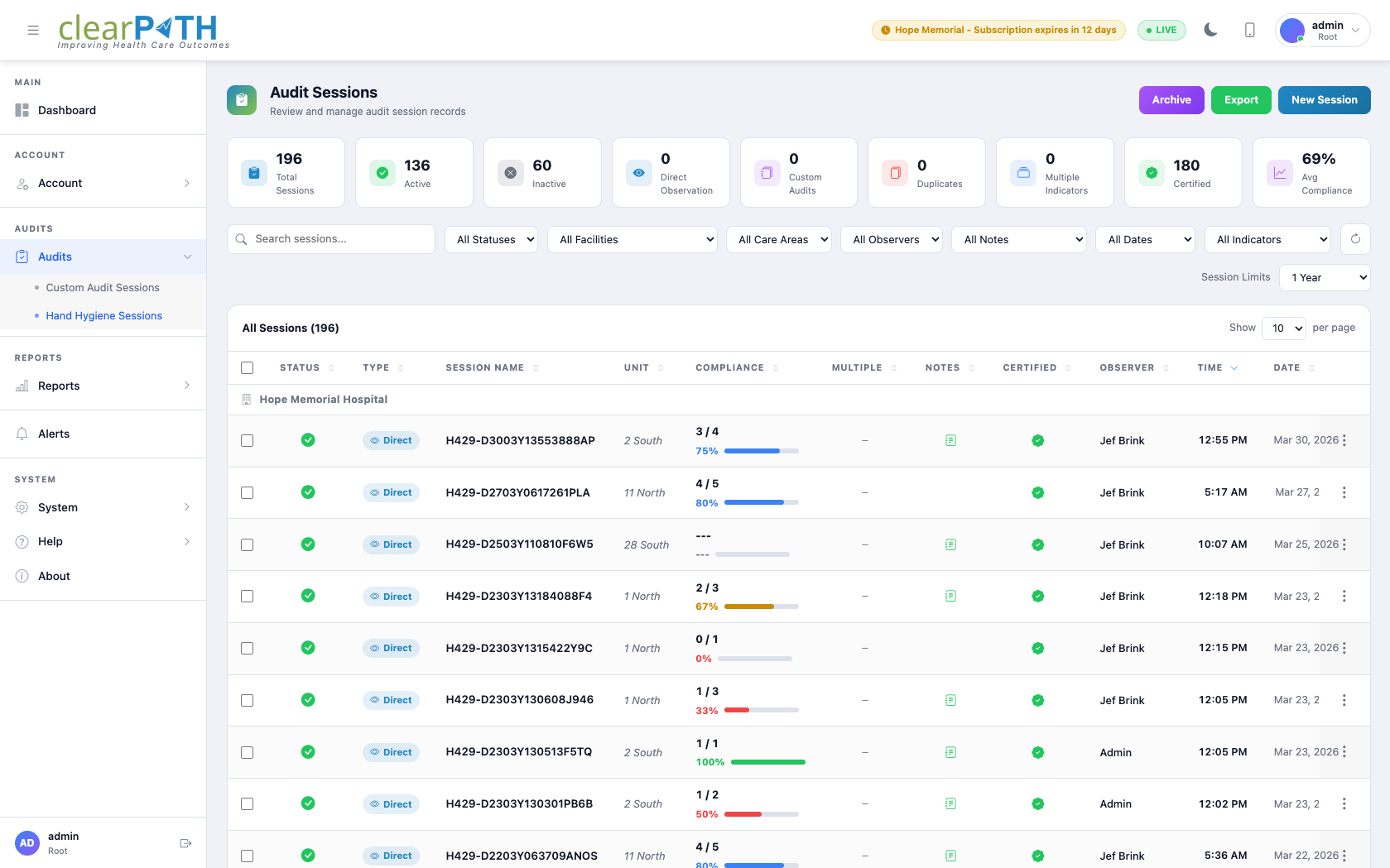1390x868 pixels.
Task: Check the box for session H429-D2503Y110810F6W5
Action: (247, 544)
